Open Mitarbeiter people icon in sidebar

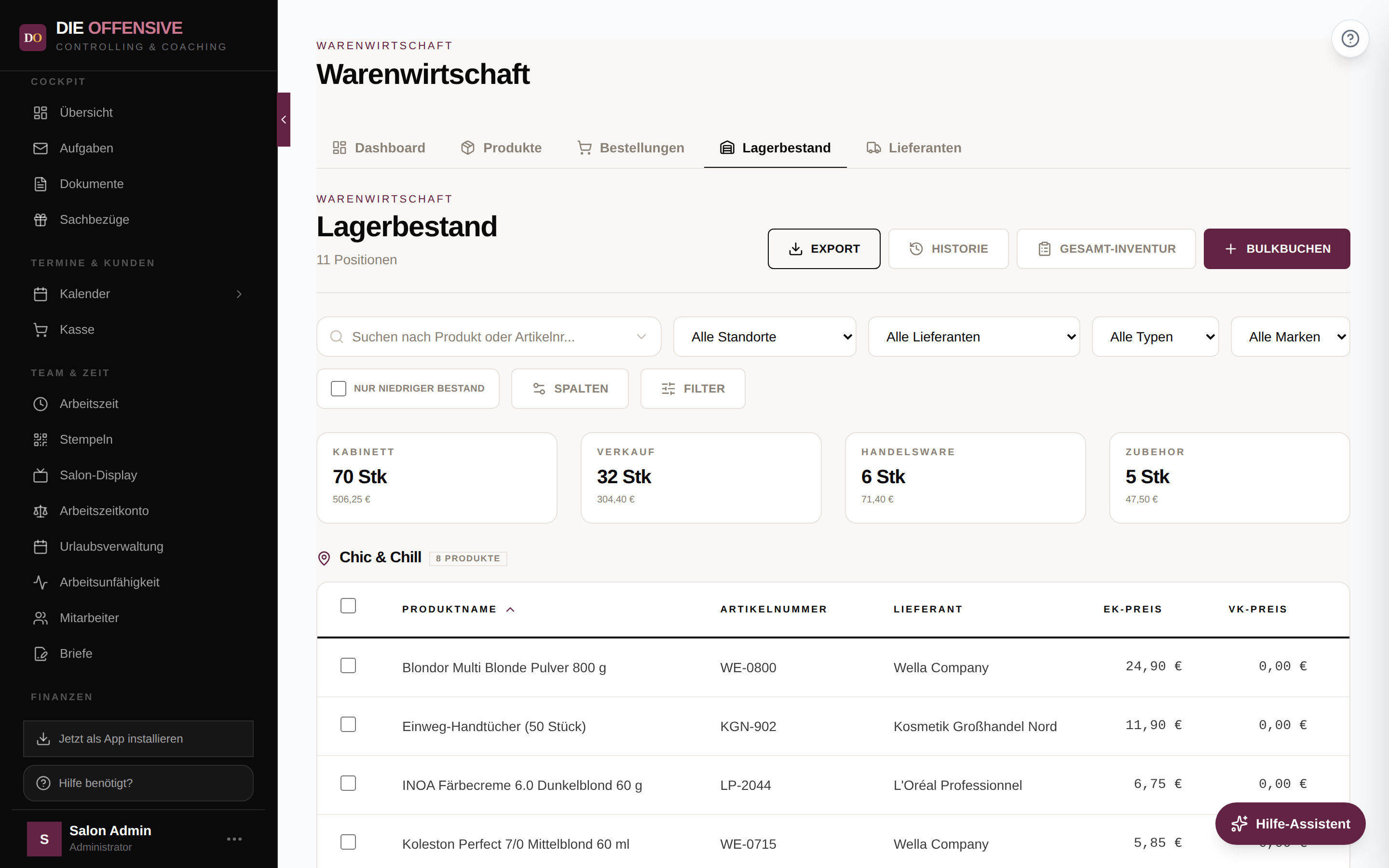(x=40, y=618)
